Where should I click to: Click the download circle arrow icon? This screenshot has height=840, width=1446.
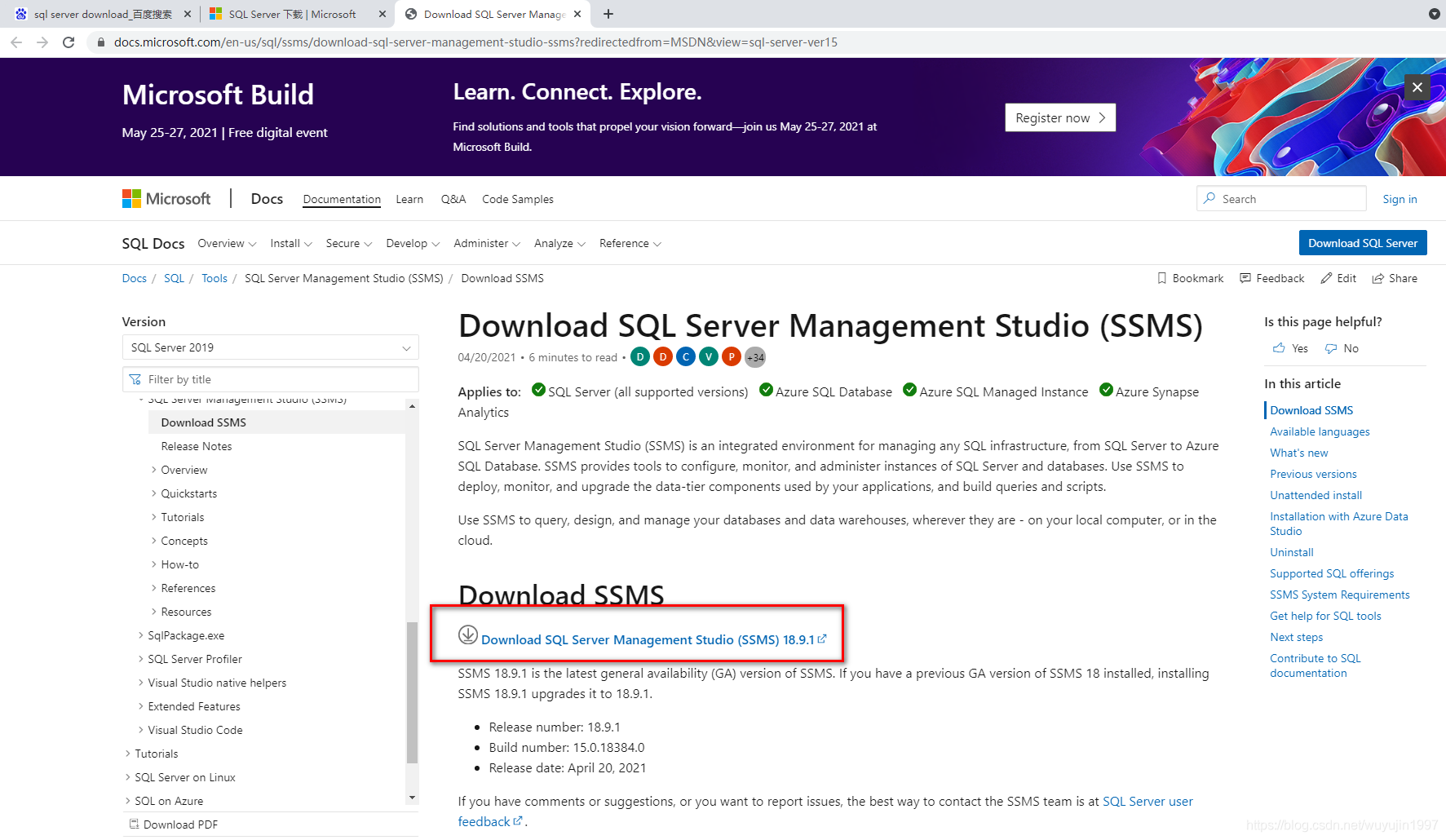coord(468,634)
